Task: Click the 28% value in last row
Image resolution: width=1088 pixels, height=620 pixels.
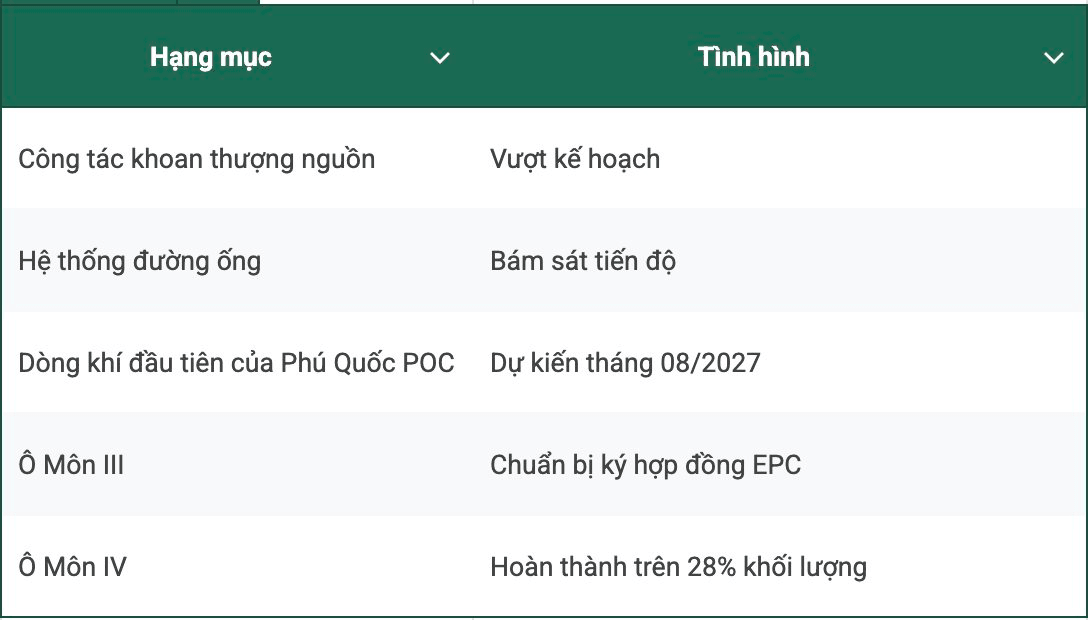Action: 711,567
